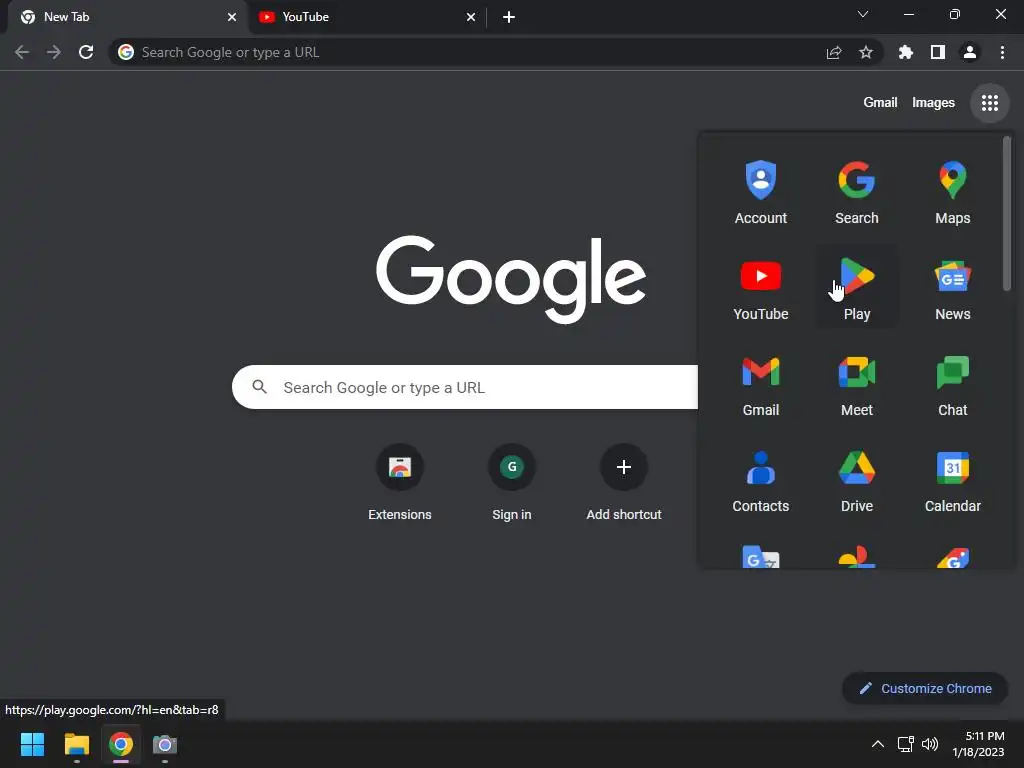Viewport: 1024px width, 768px height.
Task: Open Google Chat app
Action: pyautogui.click(x=952, y=385)
